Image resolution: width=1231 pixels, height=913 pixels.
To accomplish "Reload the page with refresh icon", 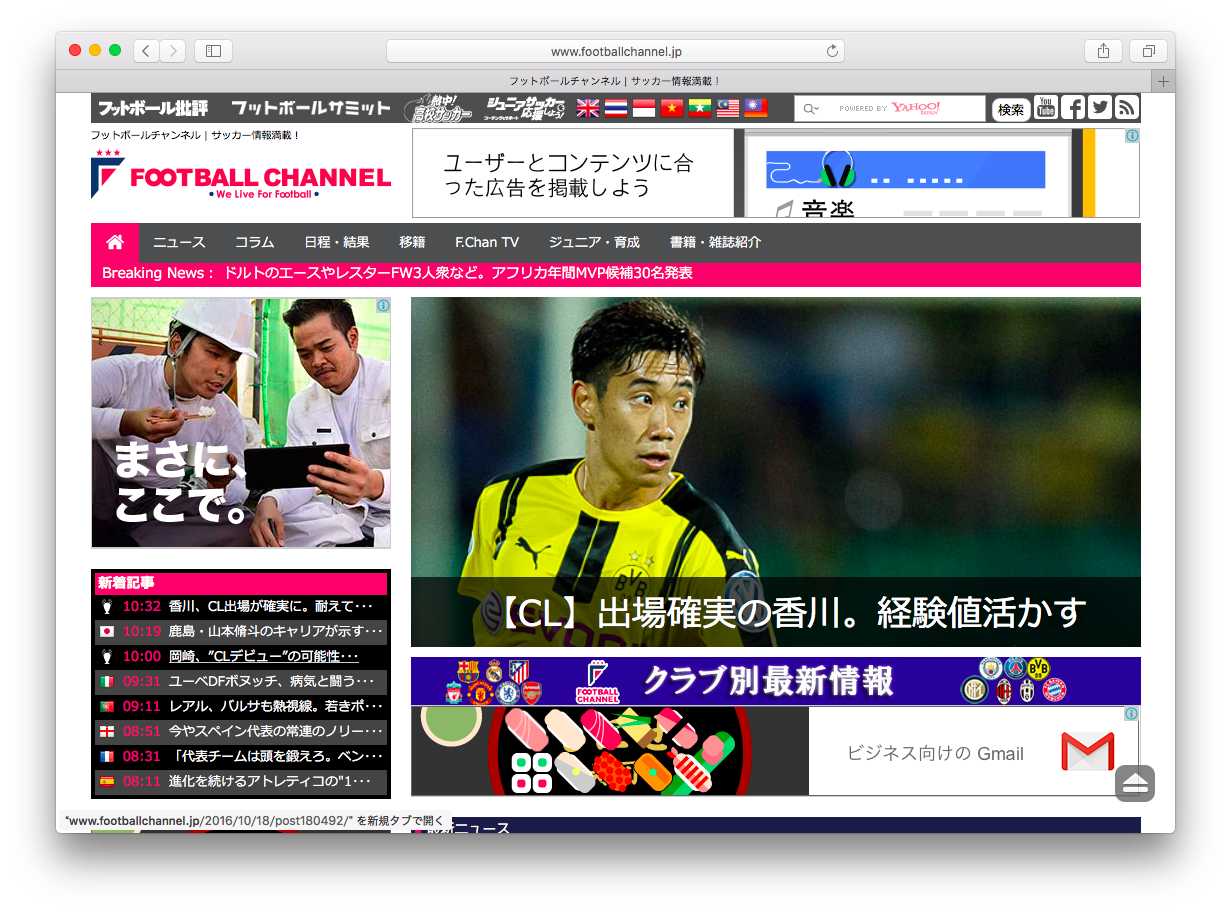I will click(x=832, y=51).
